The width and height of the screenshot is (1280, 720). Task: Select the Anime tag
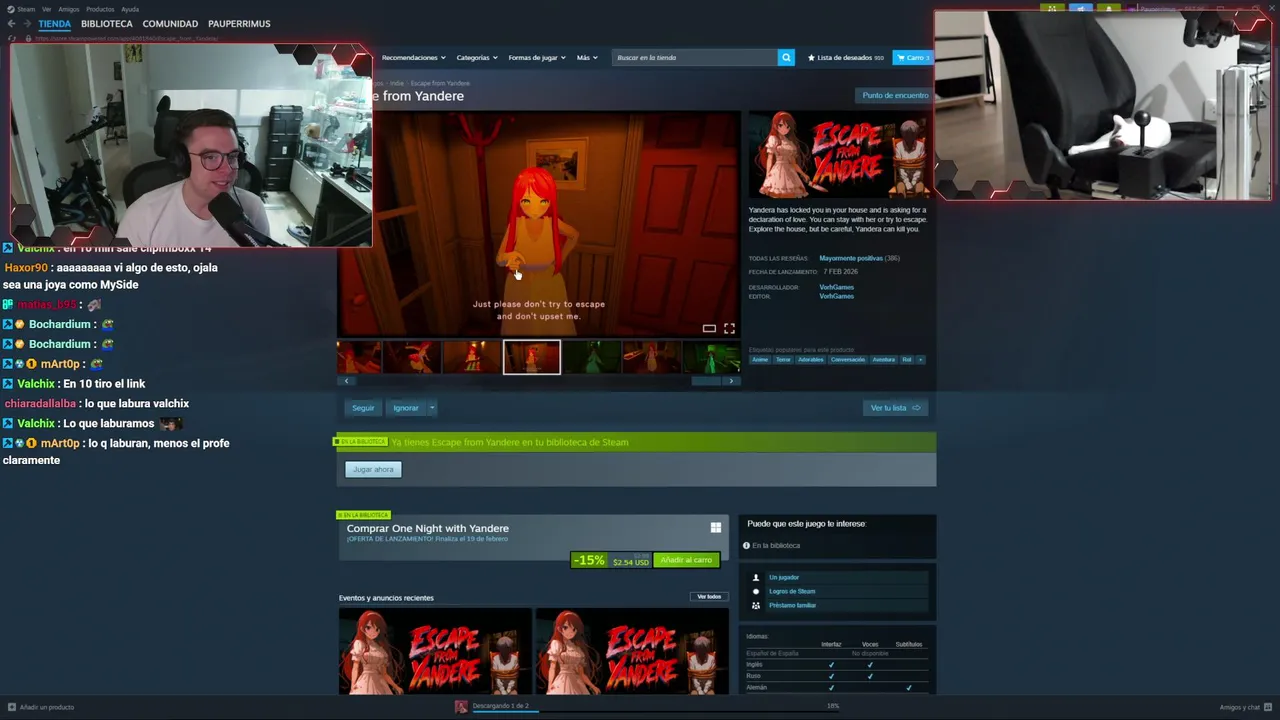760,359
